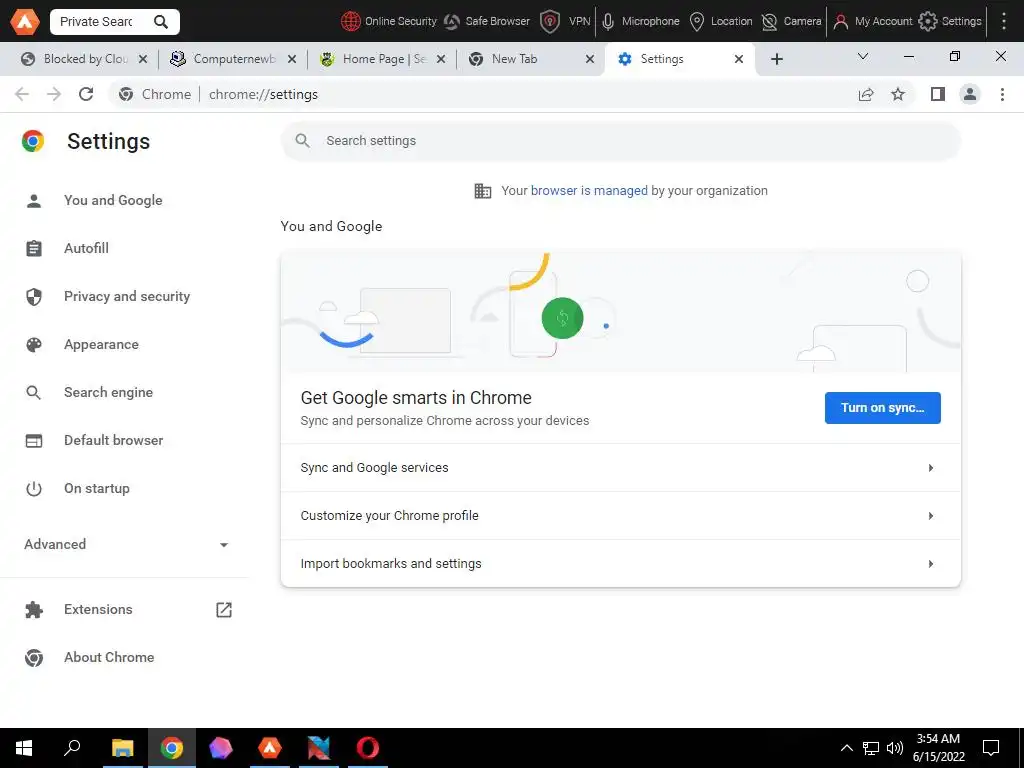
Task: Go back using the back arrow
Action: click(x=22, y=94)
